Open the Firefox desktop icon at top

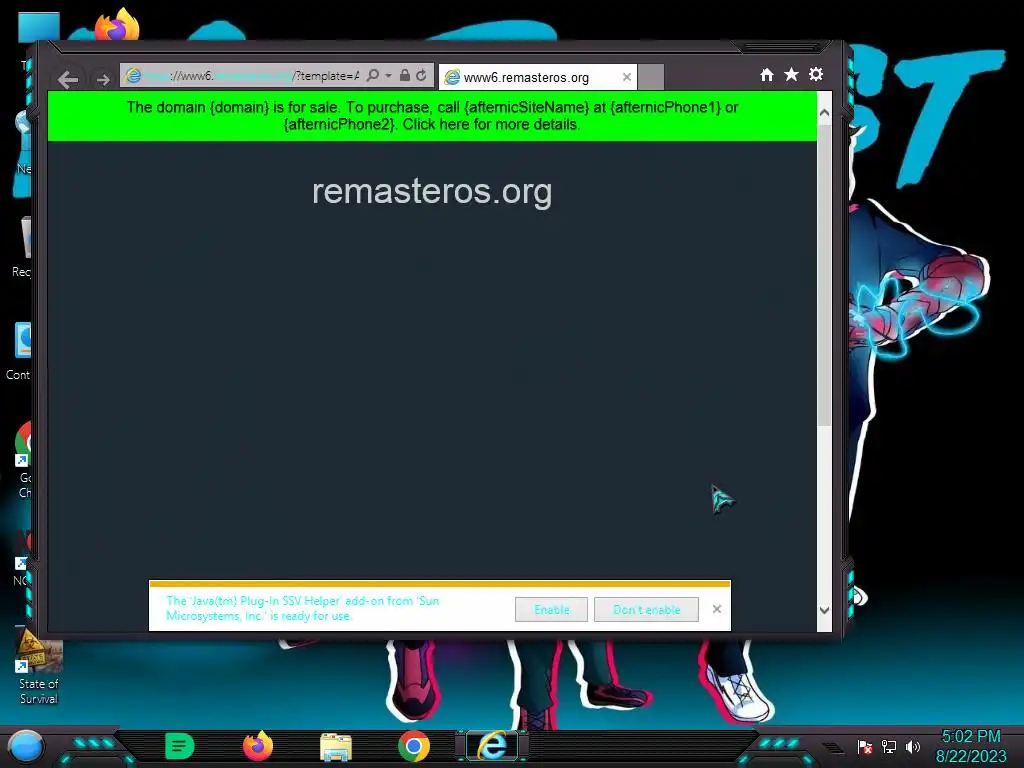pyautogui.click(x=118, y=26)
